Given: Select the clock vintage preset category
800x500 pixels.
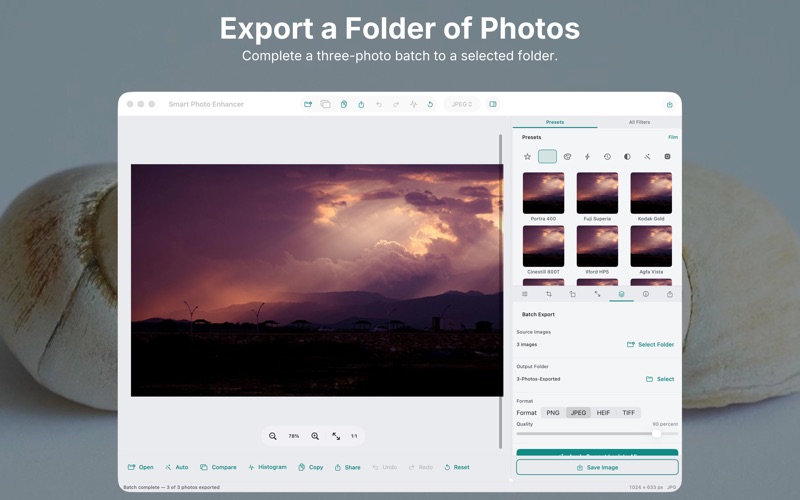Looking at the screenshot, I should [x=607, y=157].
